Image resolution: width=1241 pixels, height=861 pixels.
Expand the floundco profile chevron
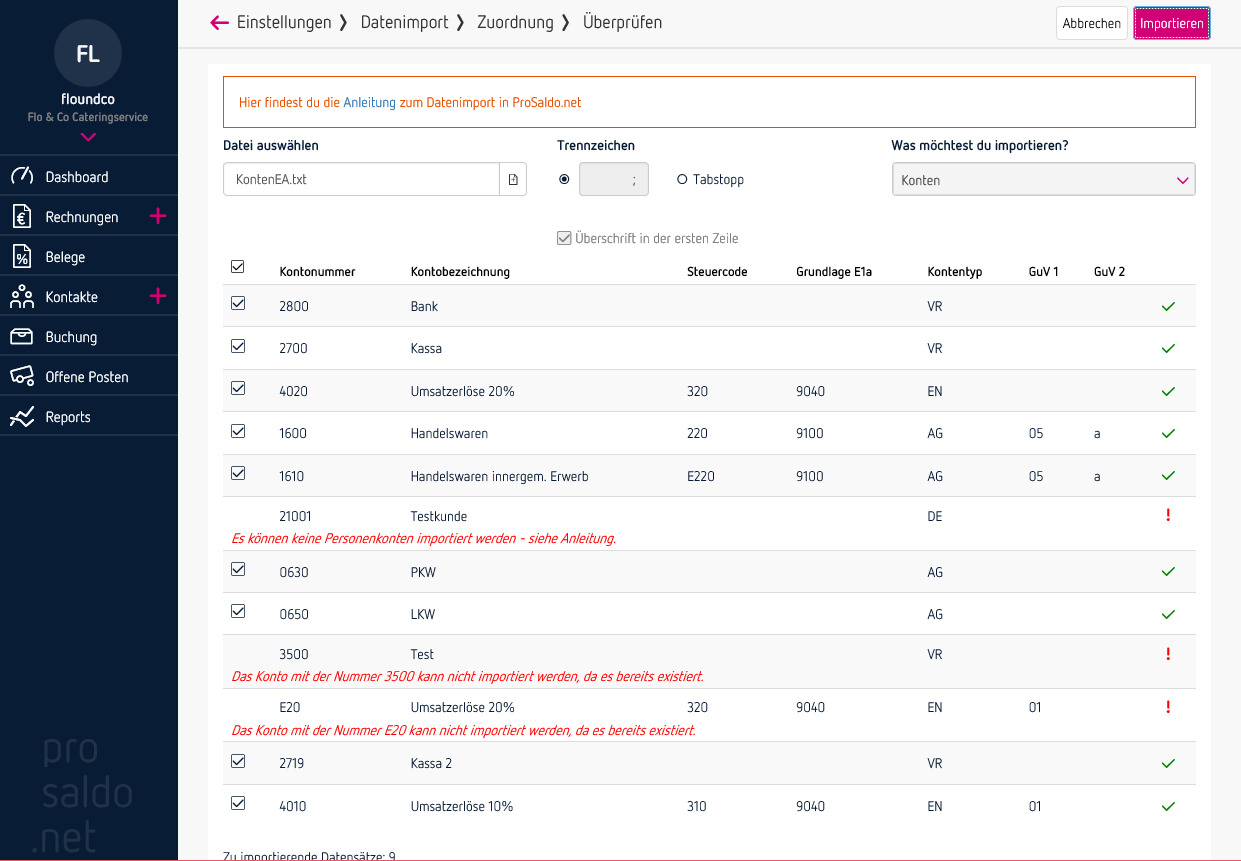(88, 138)
